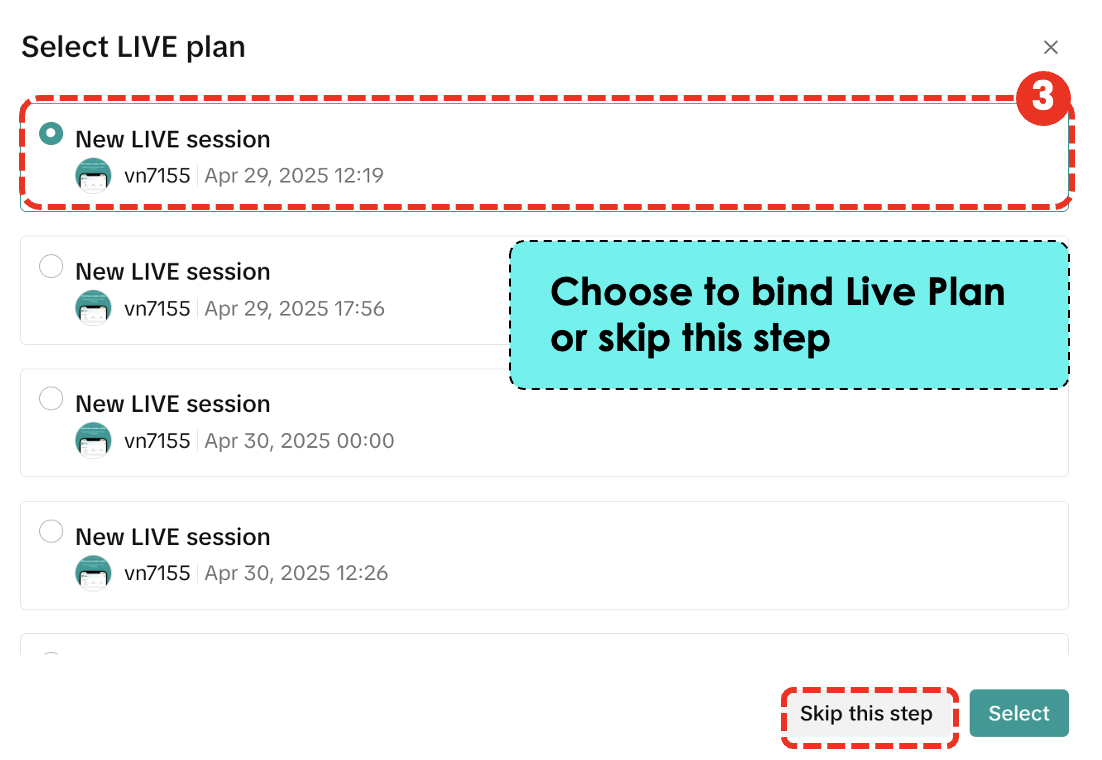This screenshot has height=760, width=1102.
Task: Click the vn7155 username beside Apr 30 00:00
Action: (157, 441)
